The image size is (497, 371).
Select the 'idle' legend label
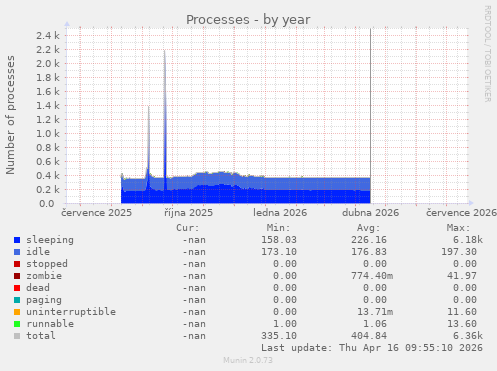click(x=38, y=252)
